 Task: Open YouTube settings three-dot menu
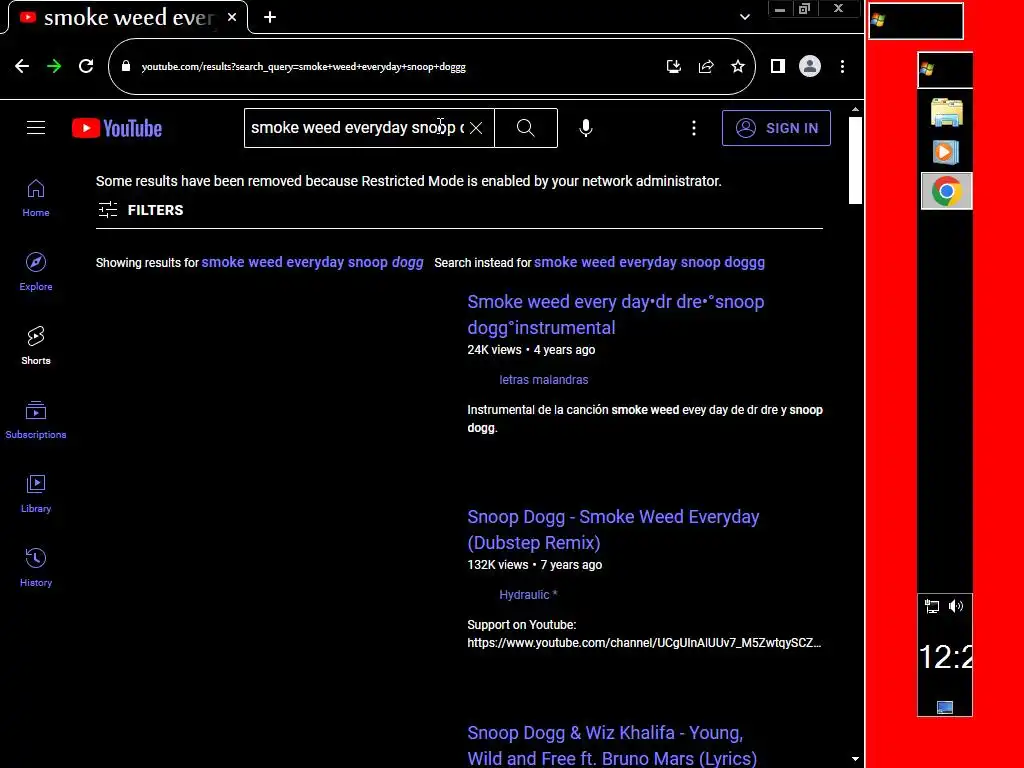694,128
